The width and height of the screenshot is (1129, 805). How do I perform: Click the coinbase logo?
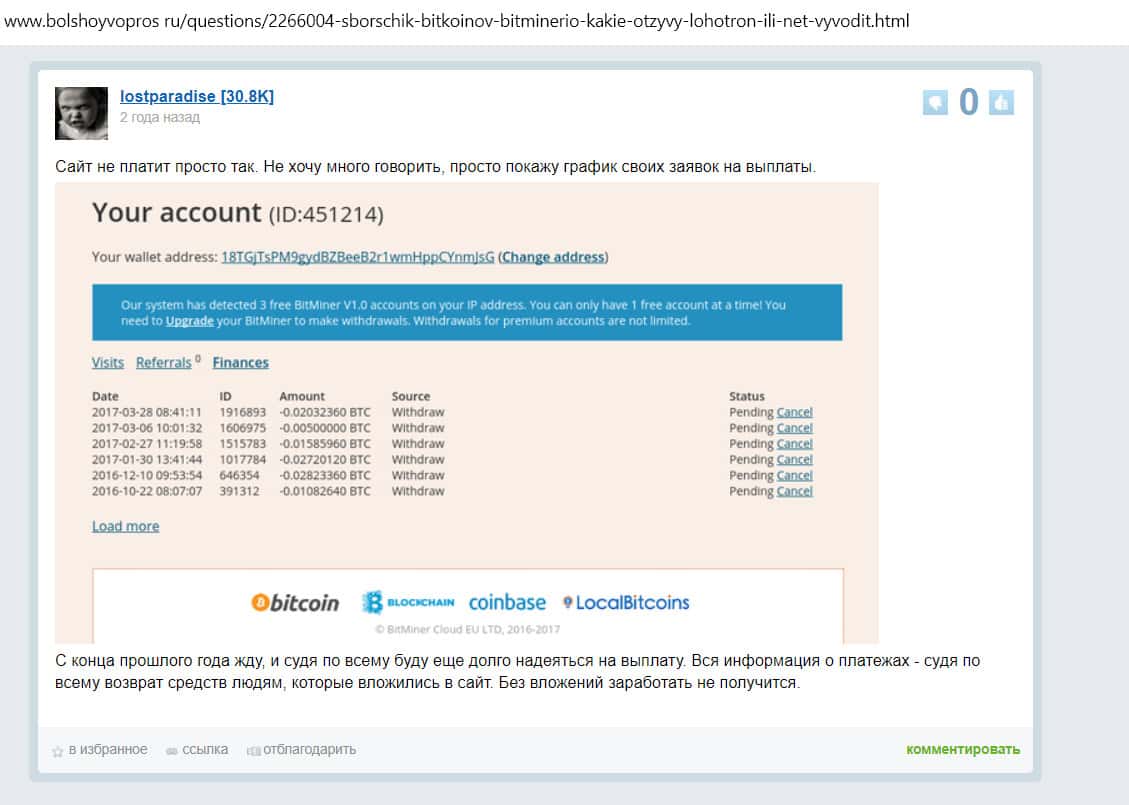[507, 602]
